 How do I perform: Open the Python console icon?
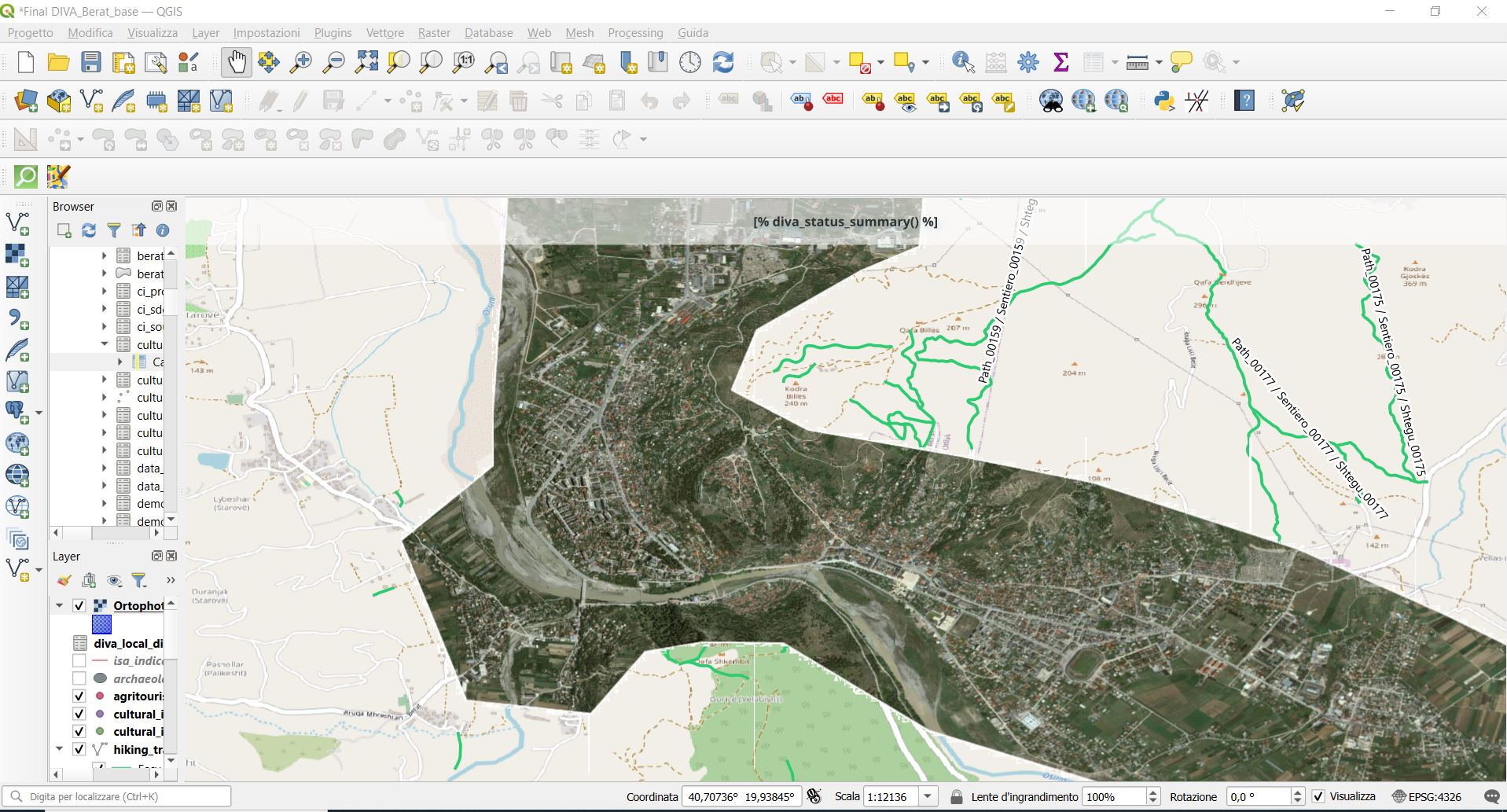[x=1163, y=101]
